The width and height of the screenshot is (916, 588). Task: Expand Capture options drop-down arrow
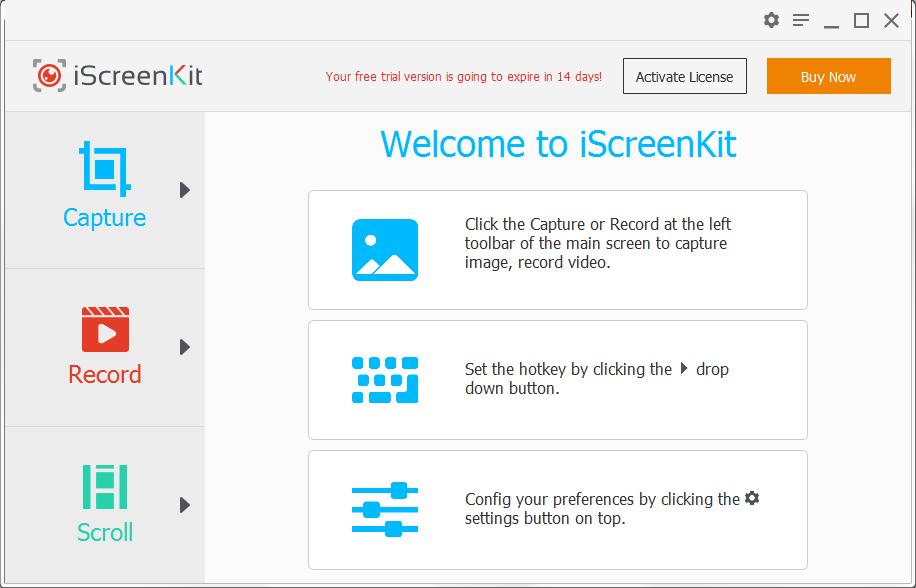coord(185,190)
